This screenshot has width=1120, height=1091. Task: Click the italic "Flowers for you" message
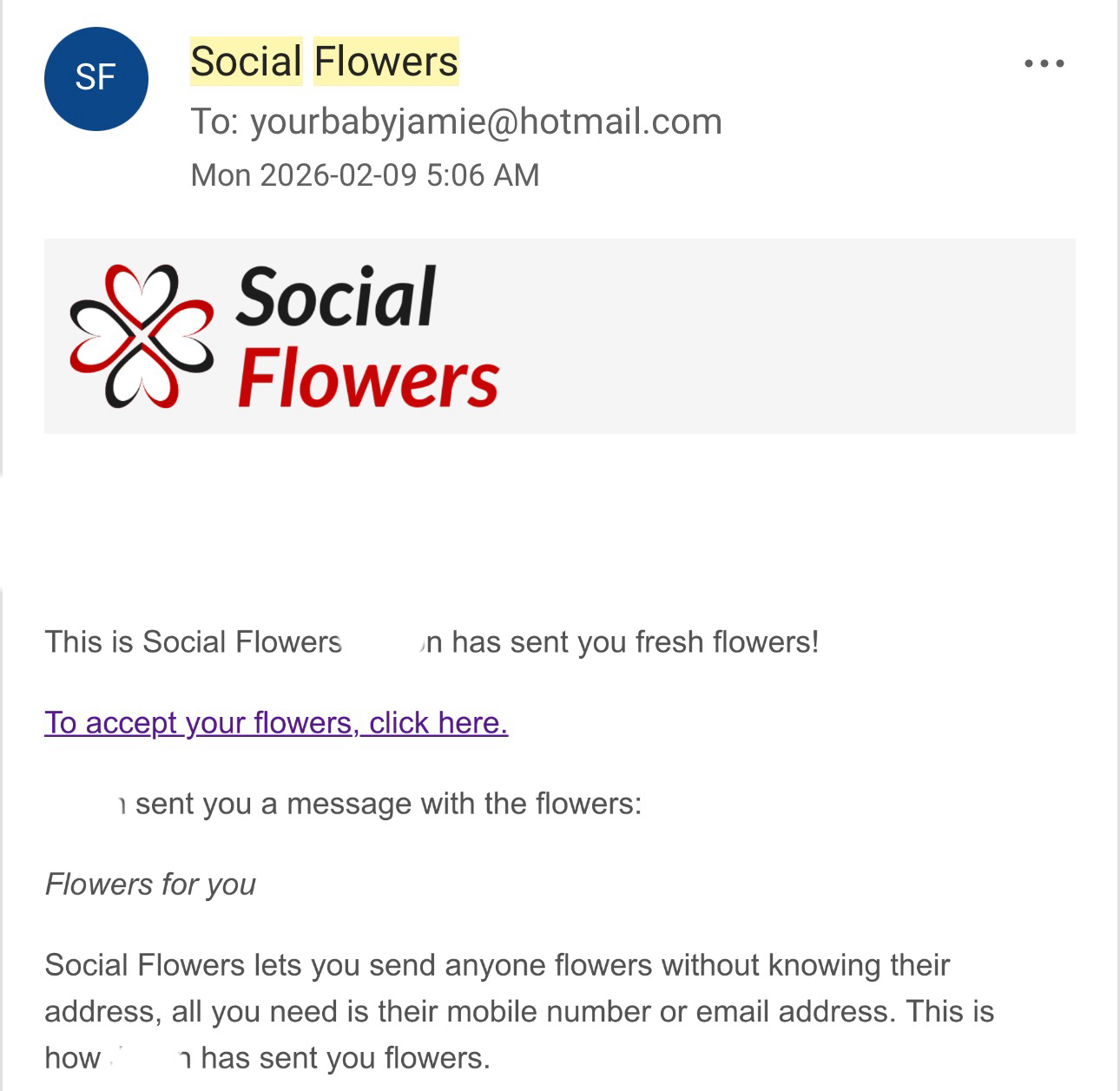pos(150,884)
